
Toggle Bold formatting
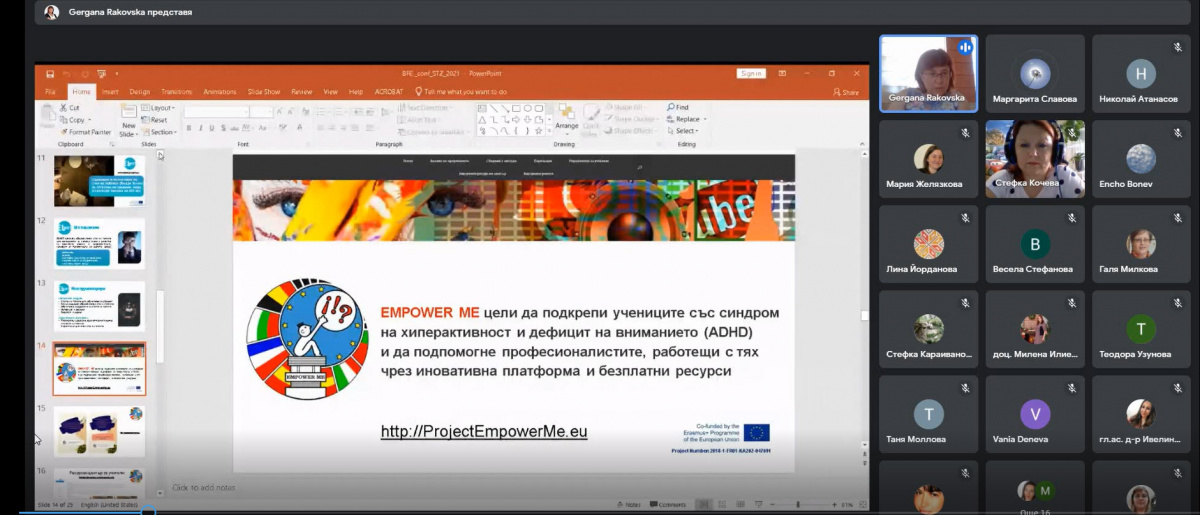click(189, 128)
